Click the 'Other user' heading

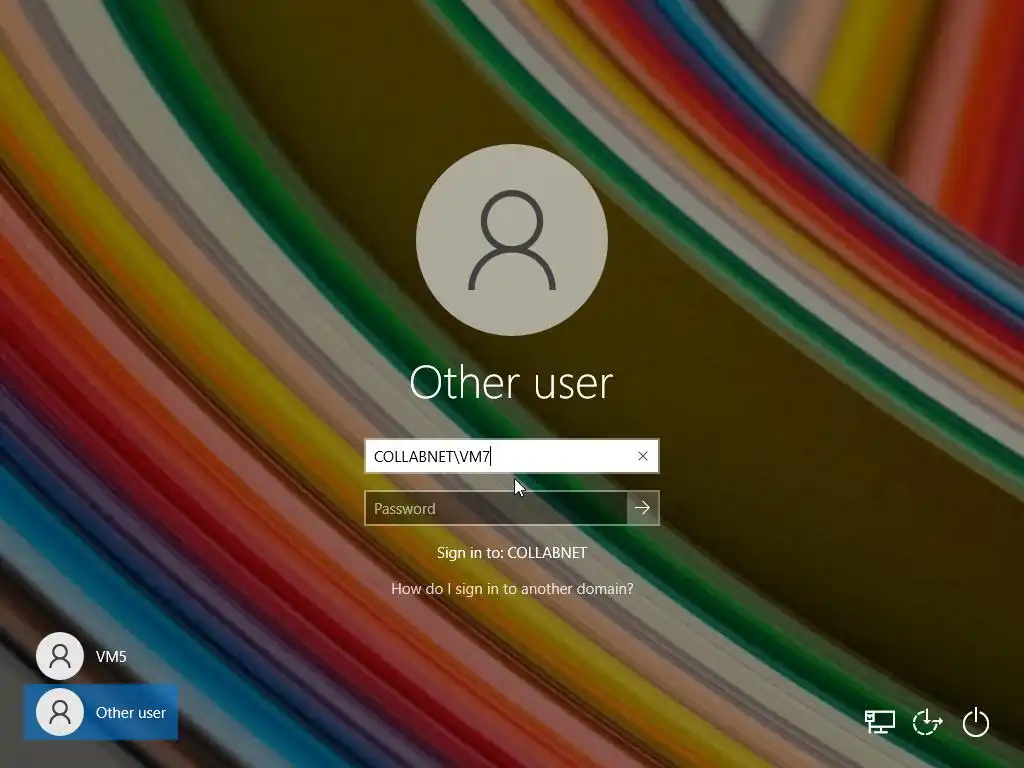pos(511,382)
